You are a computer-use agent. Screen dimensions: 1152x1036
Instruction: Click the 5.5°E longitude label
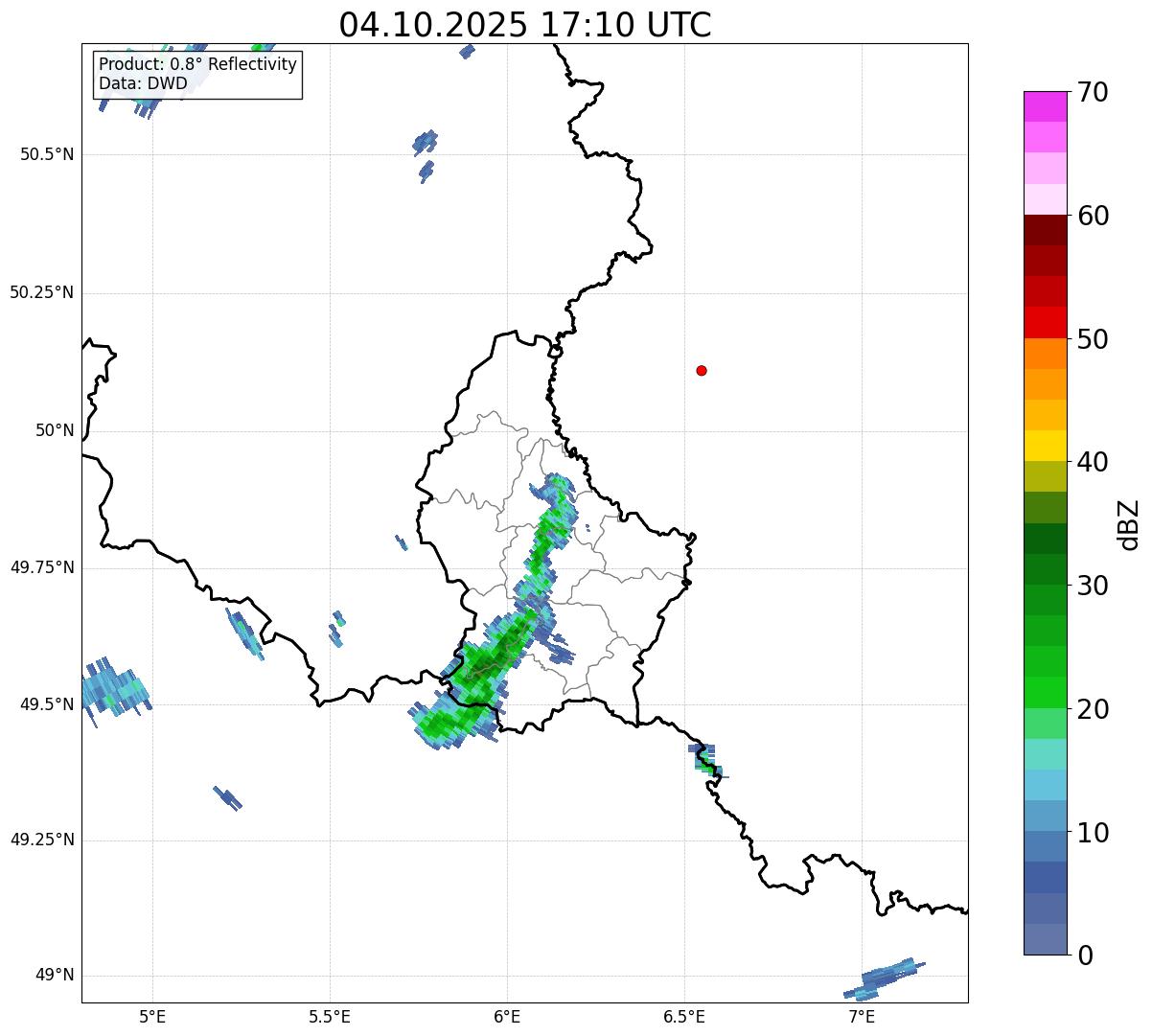(330, 1016)
